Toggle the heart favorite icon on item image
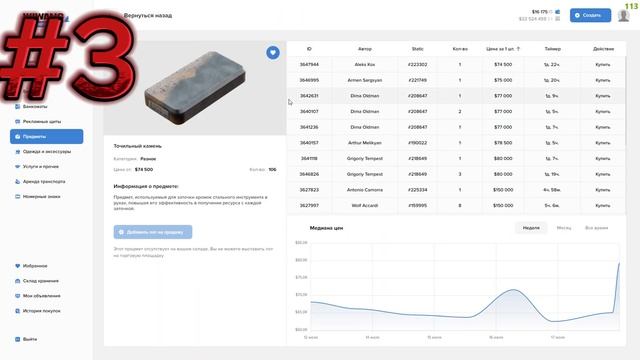Image resolution: width=640 pixels, height=360 pixels. (273, 53)
